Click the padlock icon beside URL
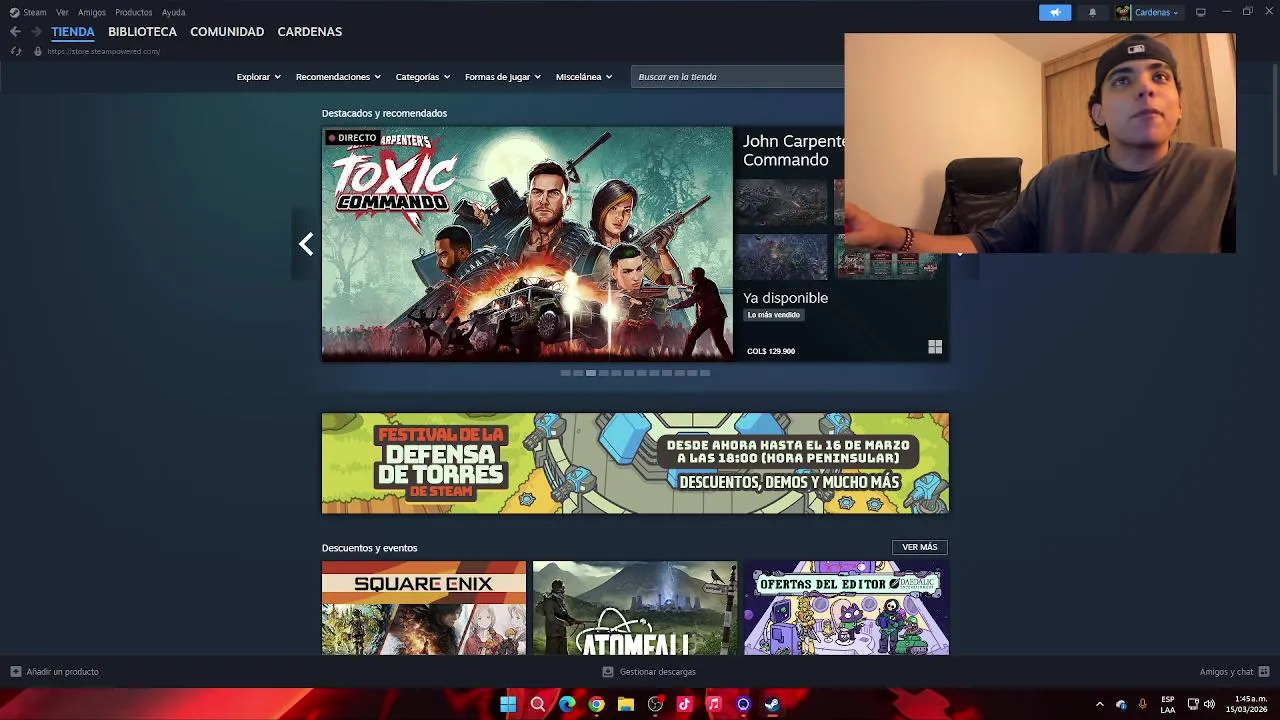1280x720 pixels. pyautogui.click(x=38, y=51)
